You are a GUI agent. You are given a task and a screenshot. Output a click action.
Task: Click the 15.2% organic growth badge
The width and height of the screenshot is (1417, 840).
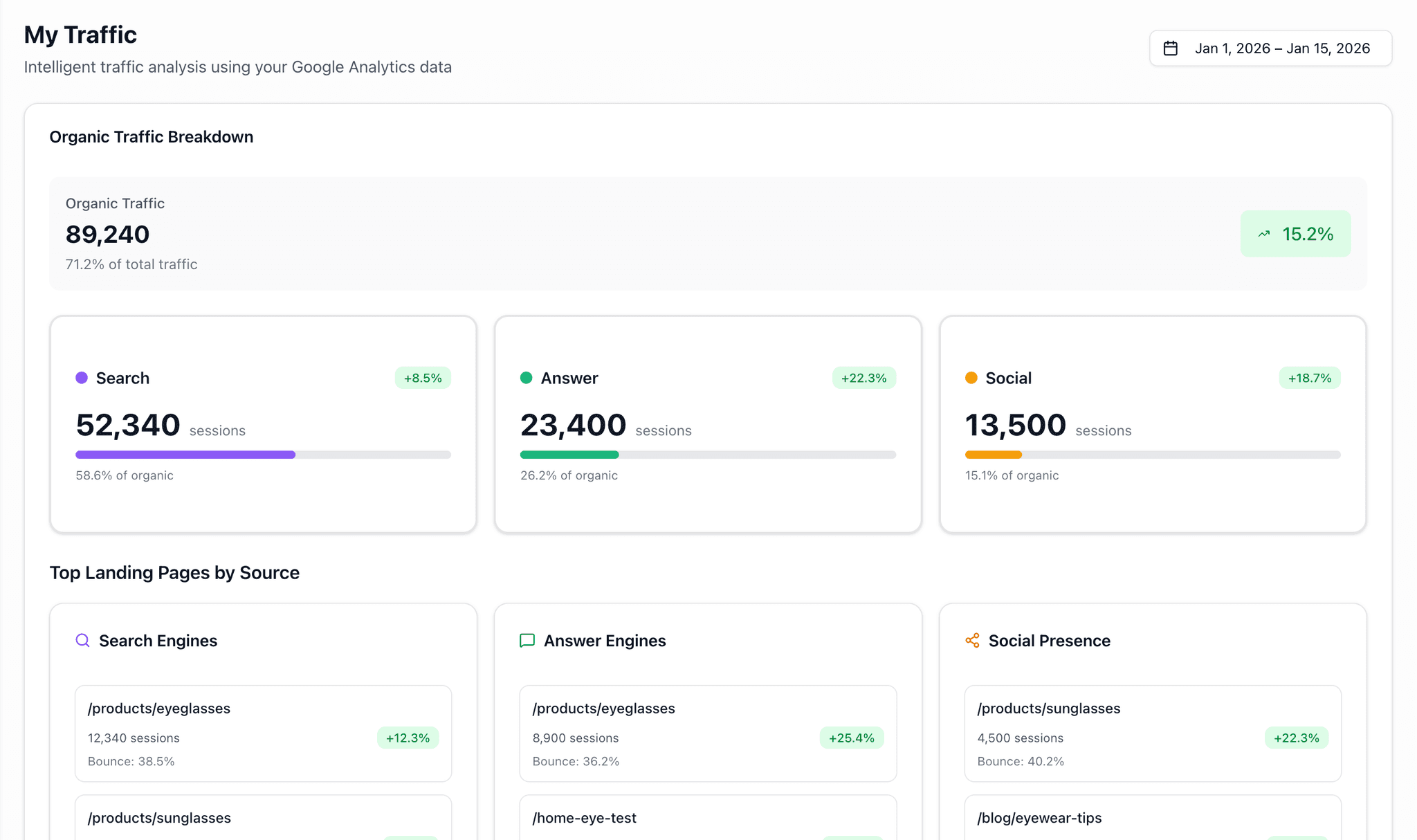pos(1295,234)
